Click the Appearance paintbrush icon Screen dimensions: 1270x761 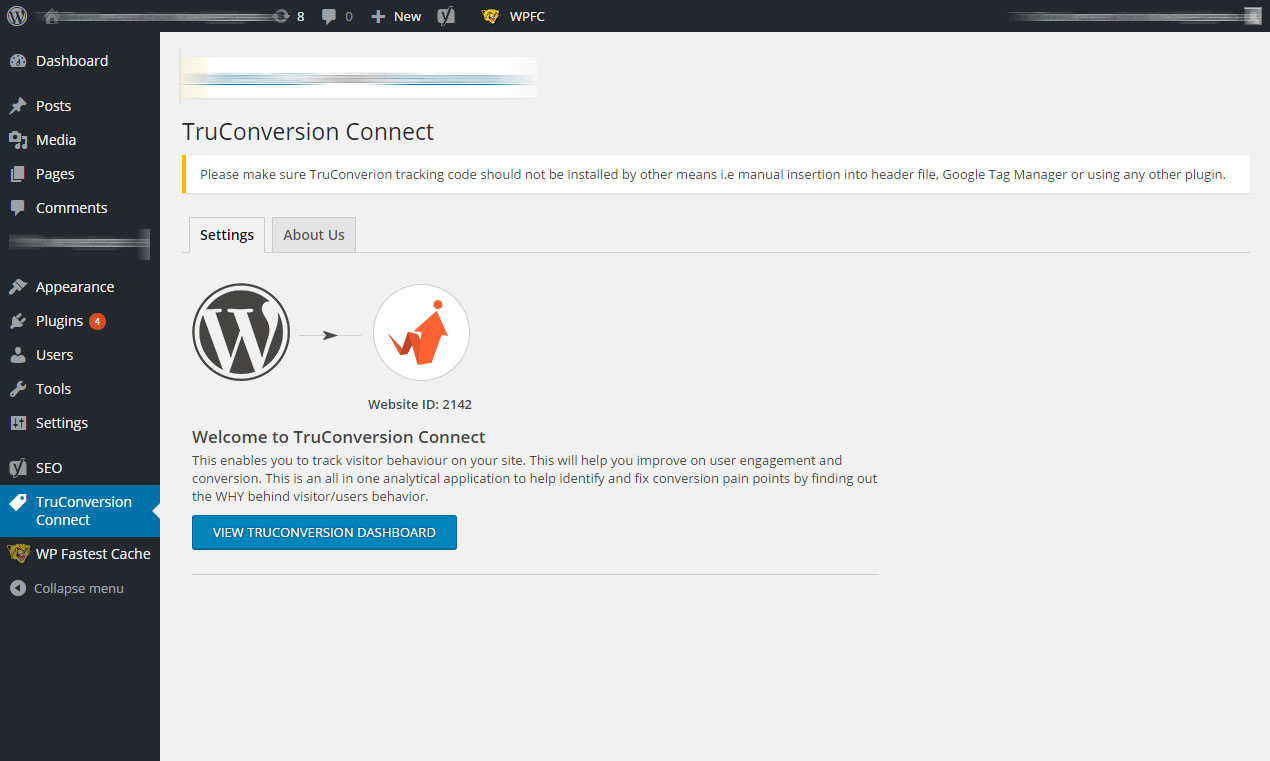pos(18,287)
